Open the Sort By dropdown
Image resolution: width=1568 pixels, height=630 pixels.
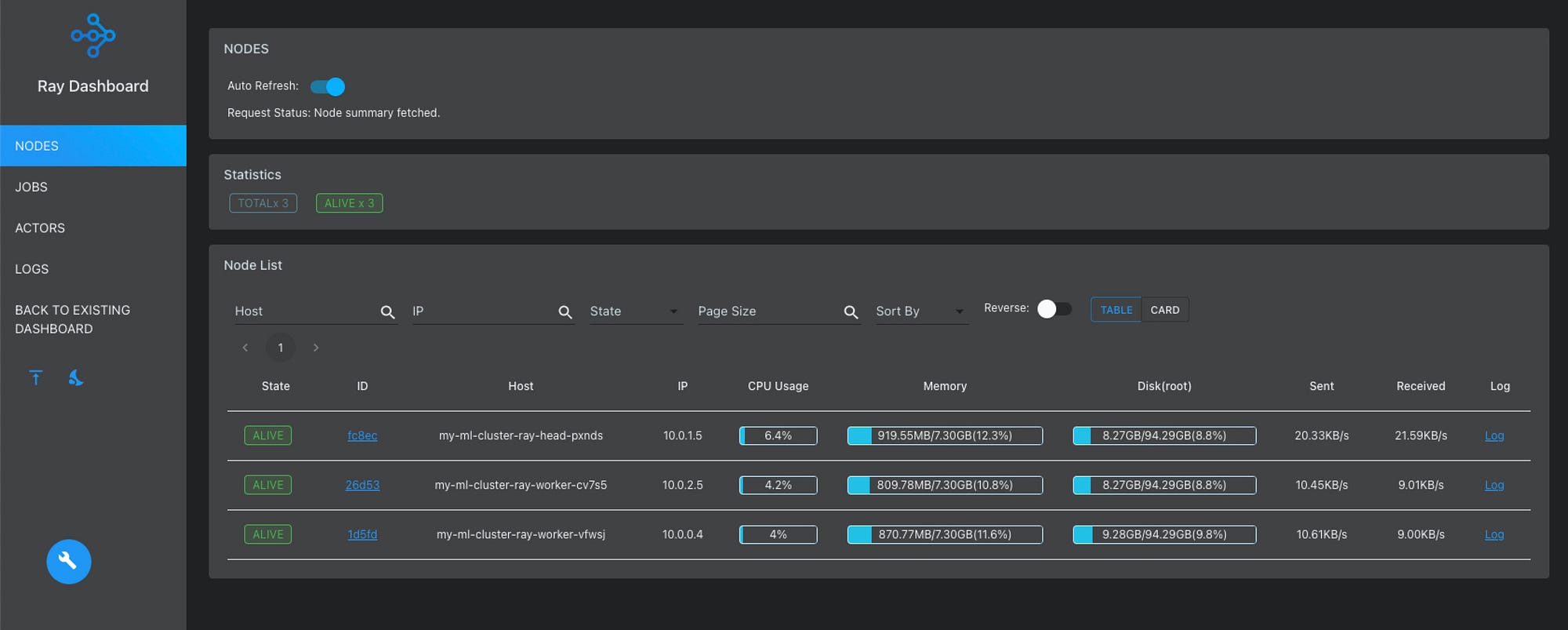tap(922, 311)
